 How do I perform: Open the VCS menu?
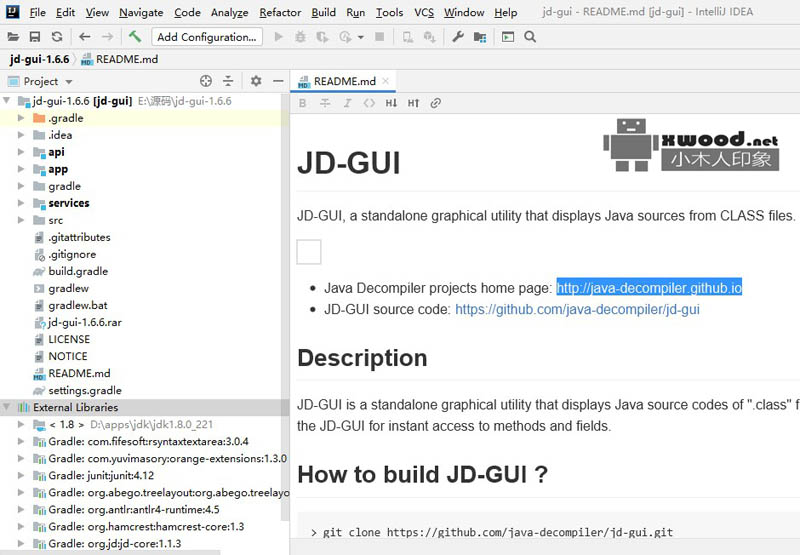pyautogui.click(x=424, y=12)
